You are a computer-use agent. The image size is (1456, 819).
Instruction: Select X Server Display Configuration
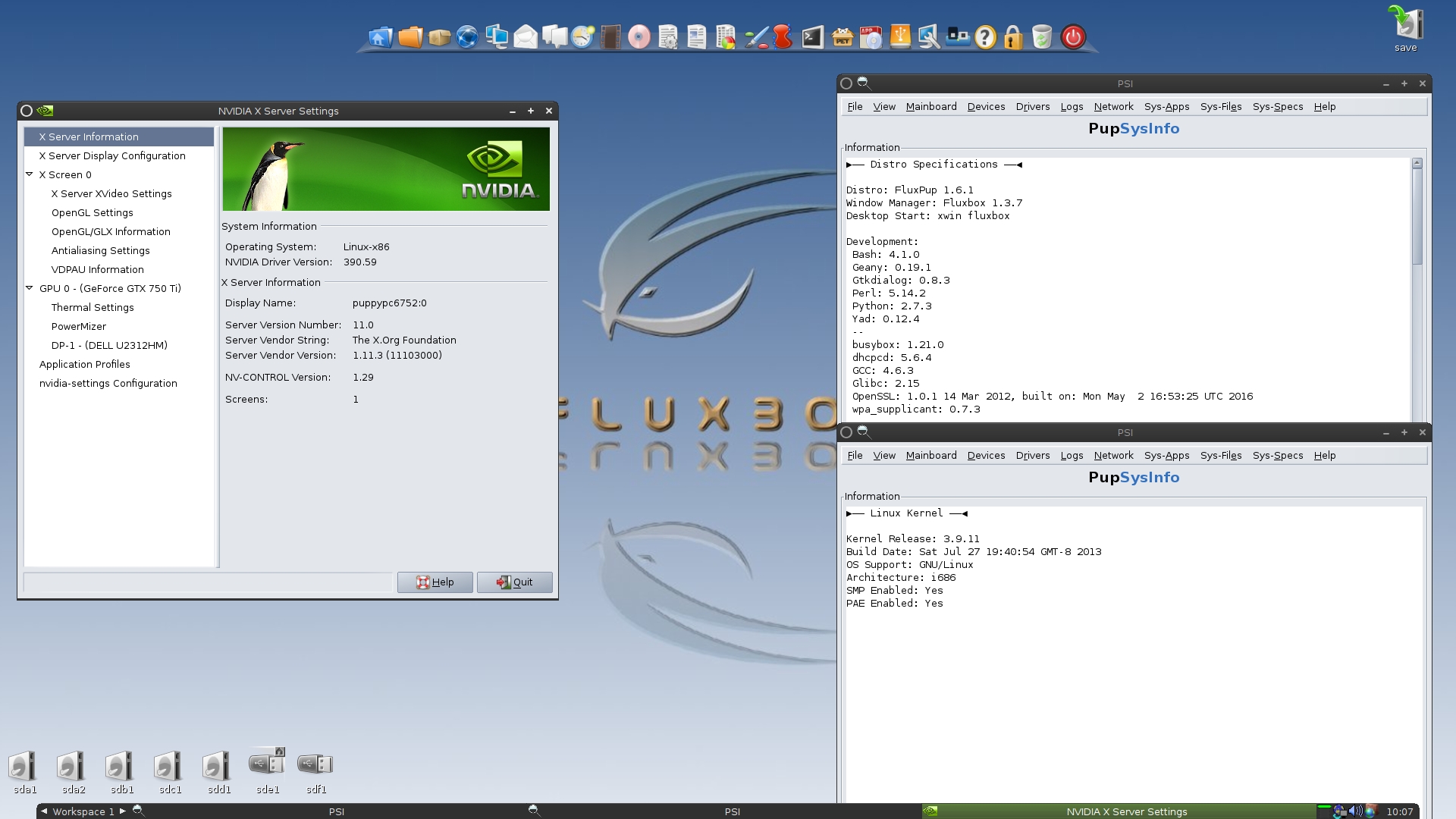pyautogui.click(x=112, y=155)
